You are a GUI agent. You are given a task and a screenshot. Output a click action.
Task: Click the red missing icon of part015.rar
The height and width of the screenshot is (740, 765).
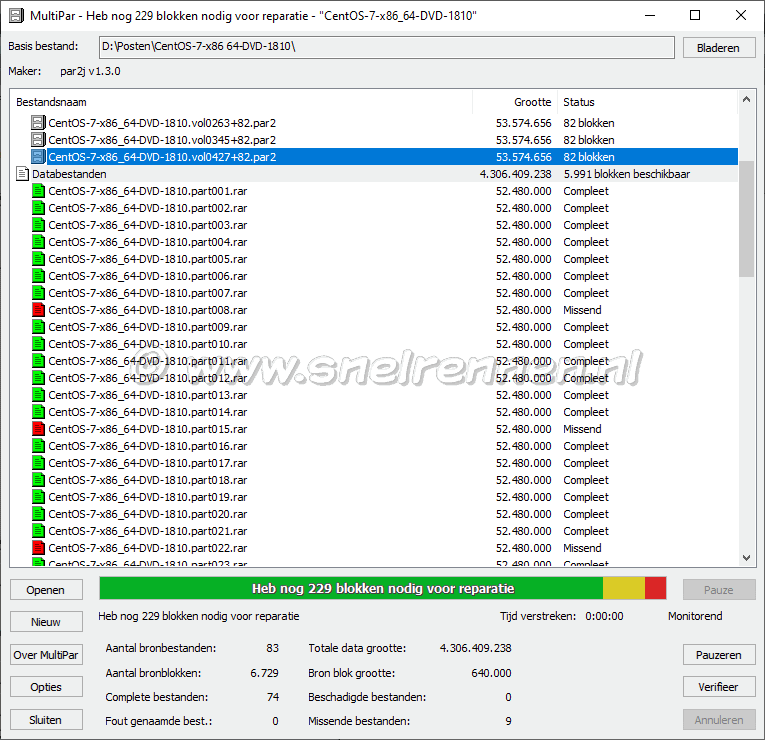click(38, 429)
